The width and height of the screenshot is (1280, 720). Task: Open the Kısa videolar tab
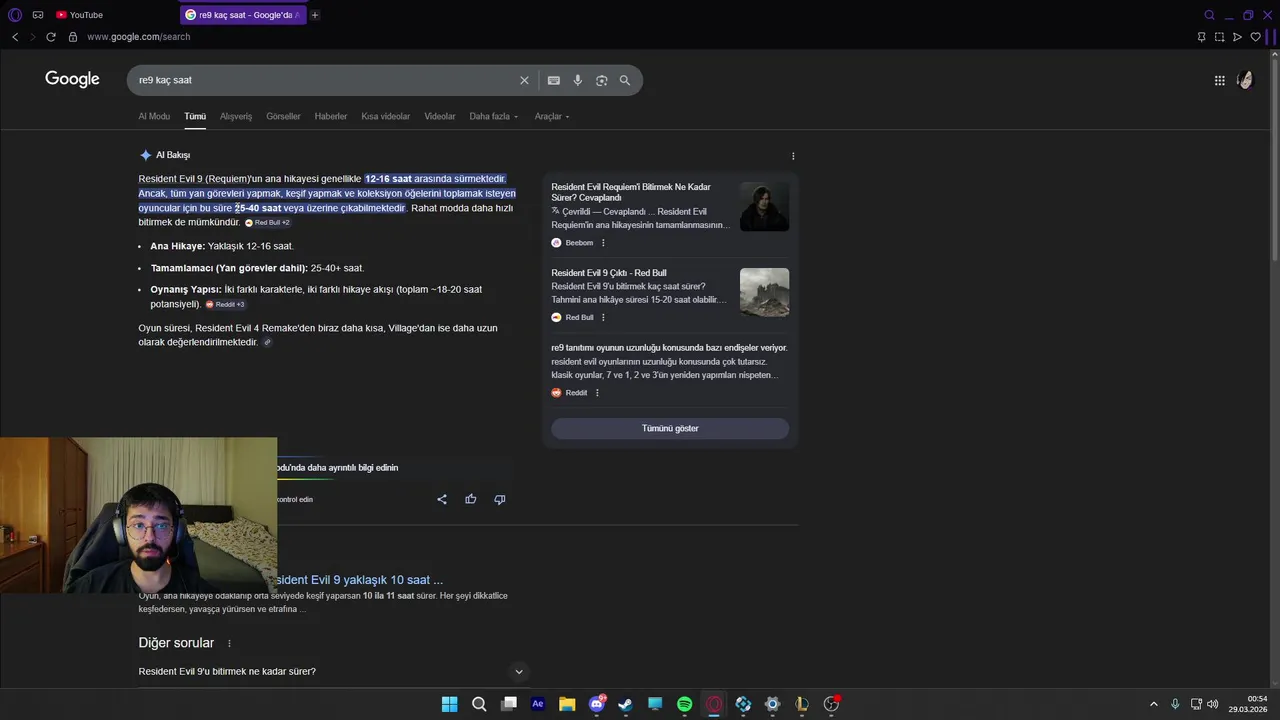coord(386,116)
